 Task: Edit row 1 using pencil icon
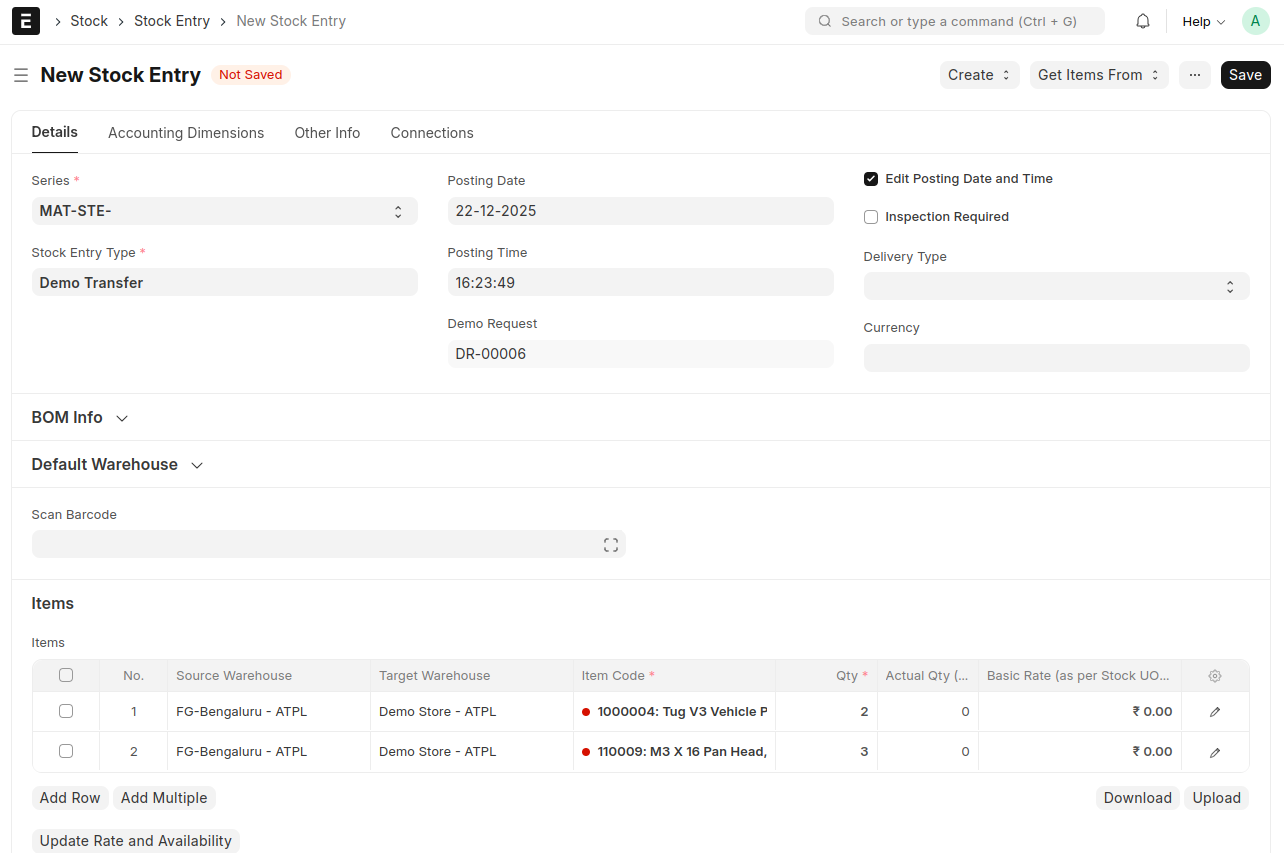1214,712
